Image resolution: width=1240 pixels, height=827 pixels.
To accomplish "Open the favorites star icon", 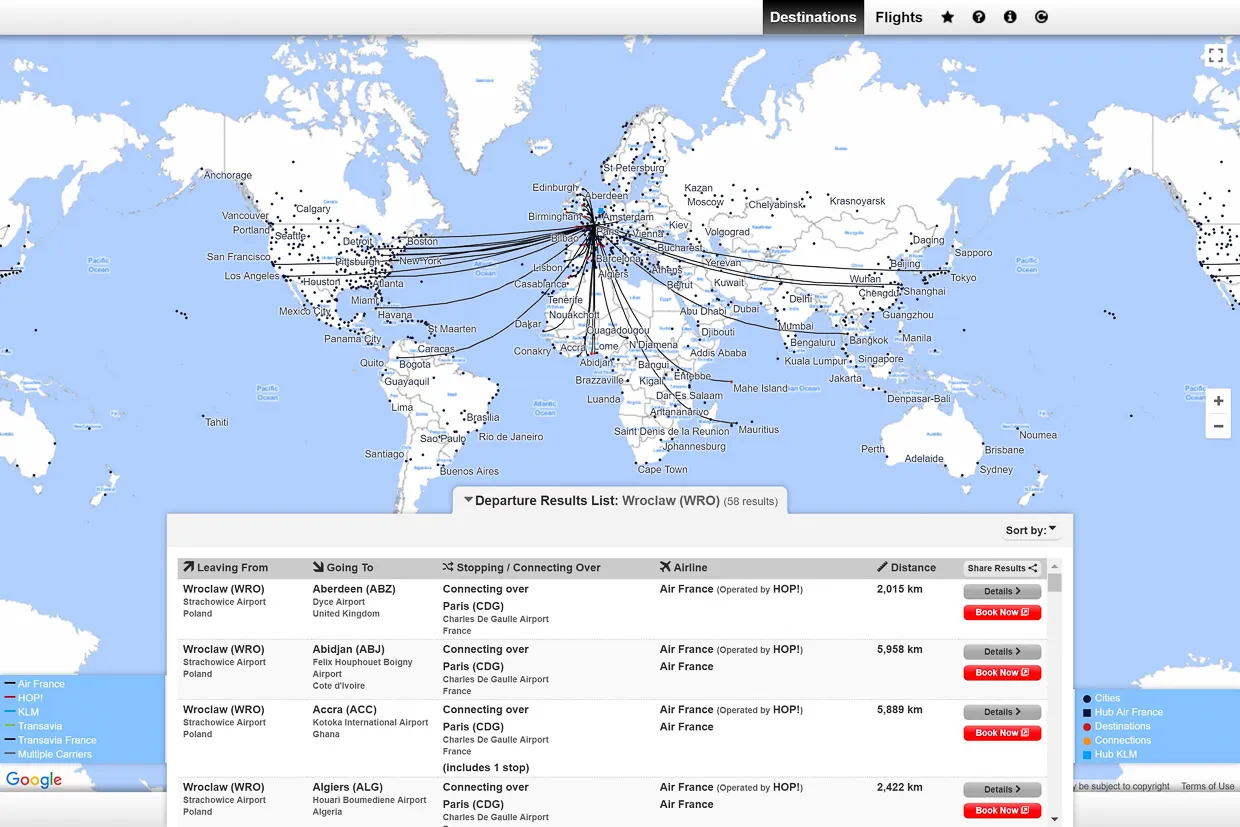I will click(947, 17).
